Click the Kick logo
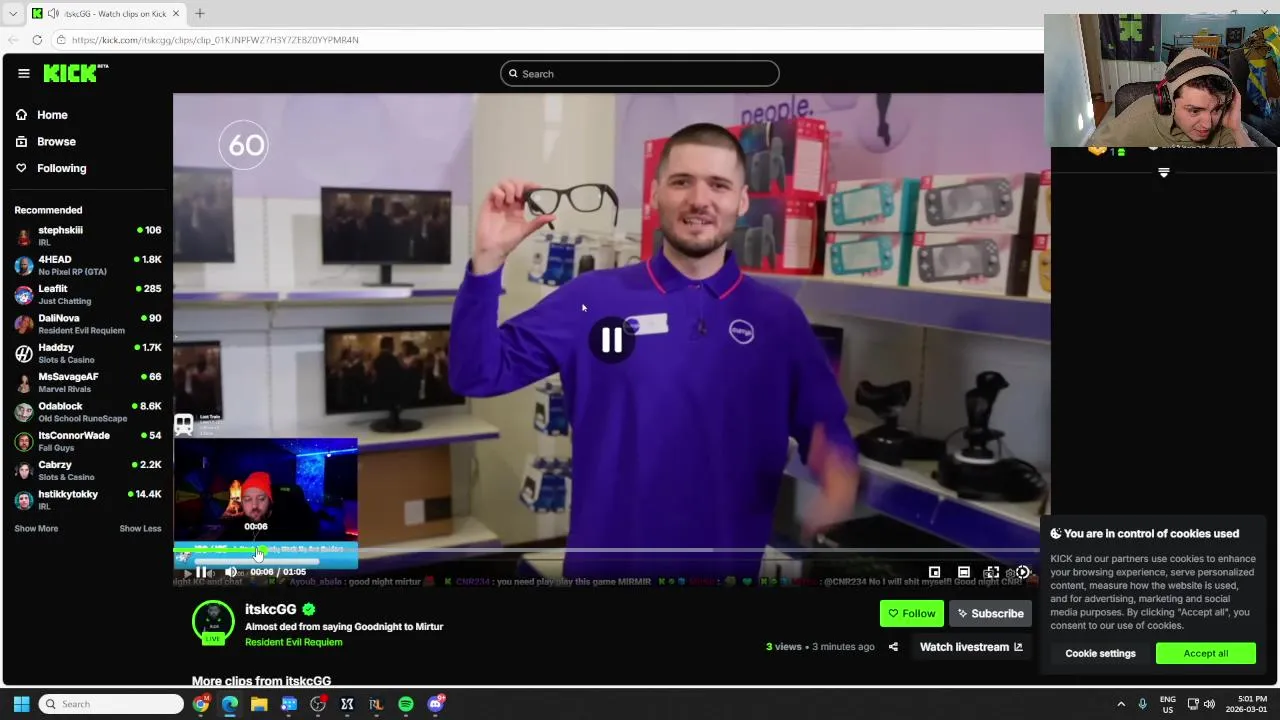Image resolution: width=1280 pixels, height=720 pixels. click(75, 73)
